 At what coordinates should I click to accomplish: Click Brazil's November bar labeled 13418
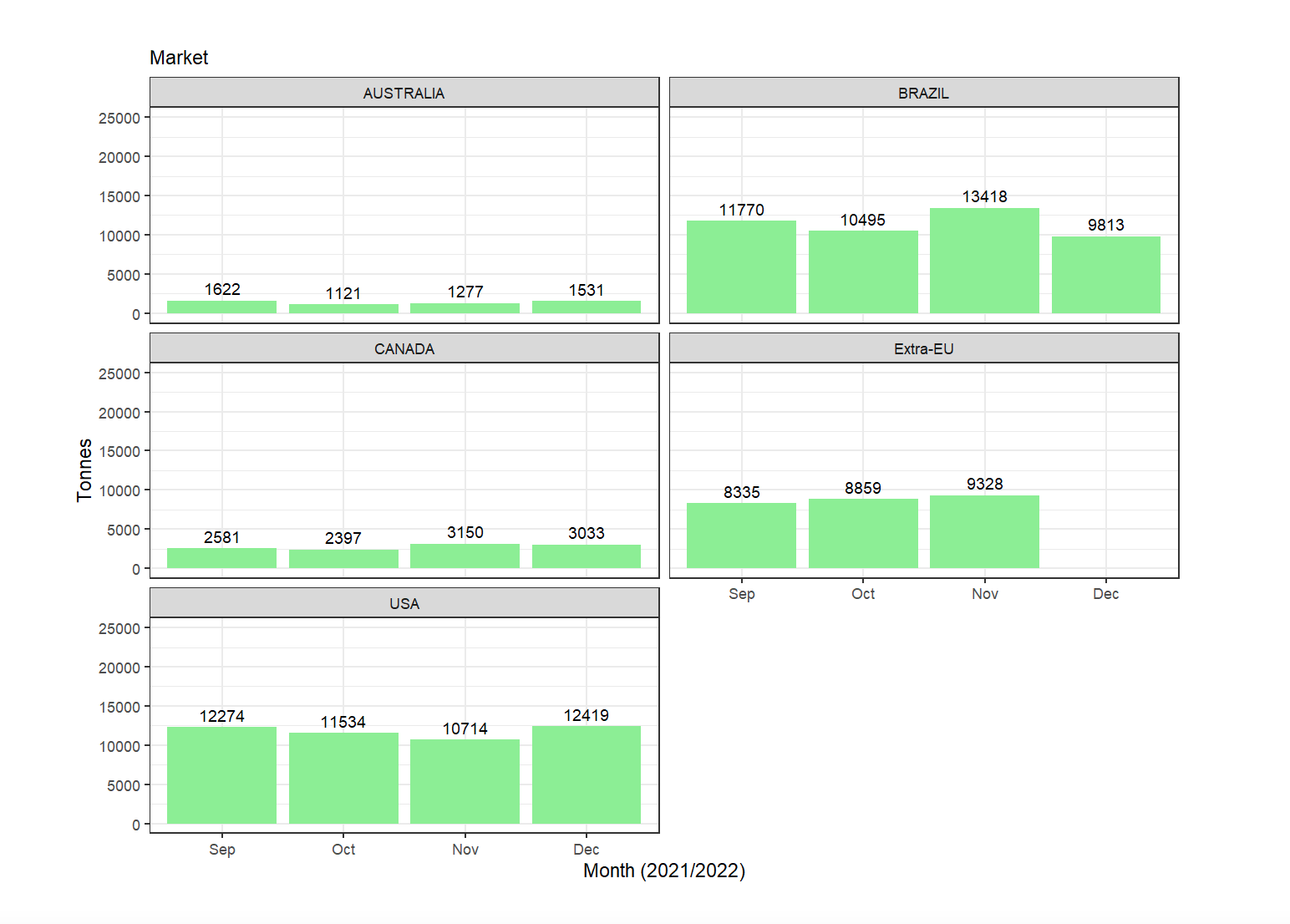click(x=984, y=261)
